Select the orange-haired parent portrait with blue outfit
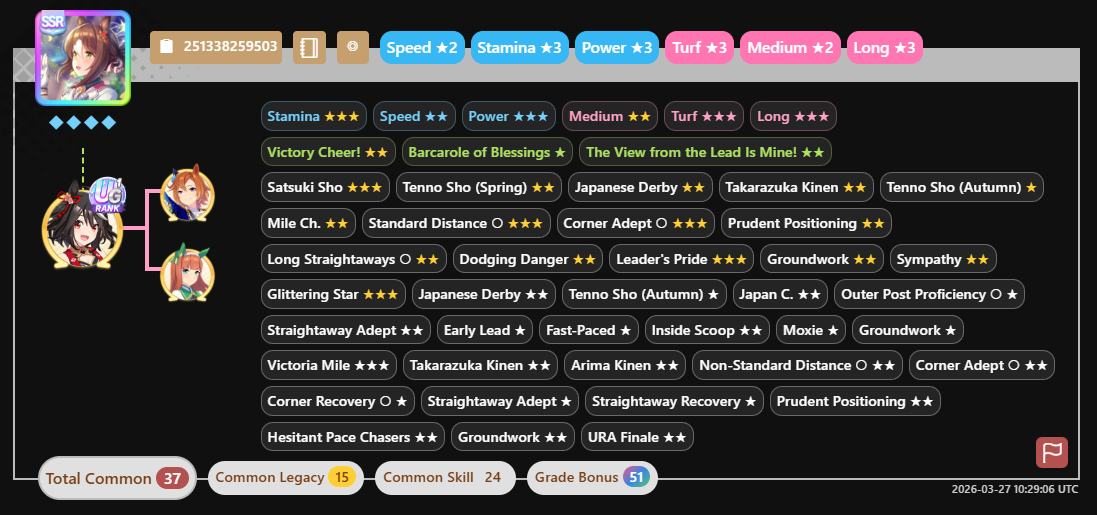Viewport: 1097px width, 515px height. click(187, 194)
